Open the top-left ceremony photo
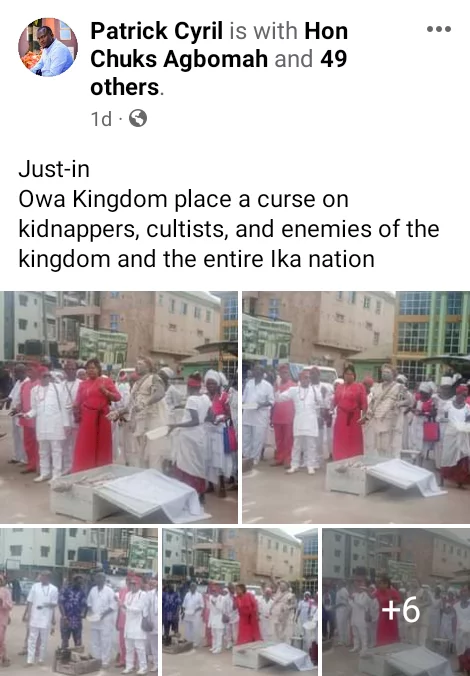Screen dimensions: 470x676 119,407
